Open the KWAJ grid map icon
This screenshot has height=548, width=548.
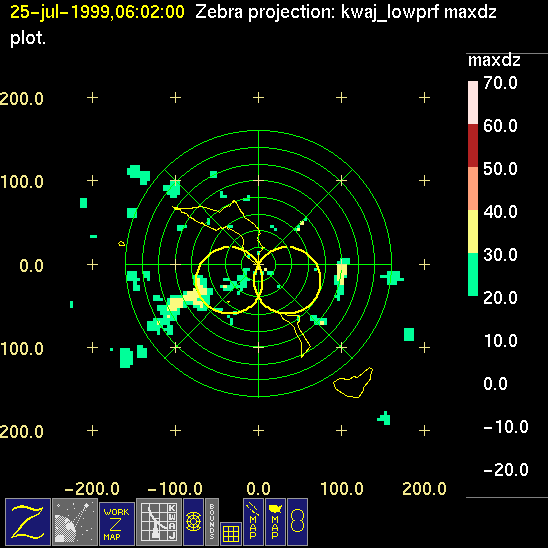(x=159, y=522)
